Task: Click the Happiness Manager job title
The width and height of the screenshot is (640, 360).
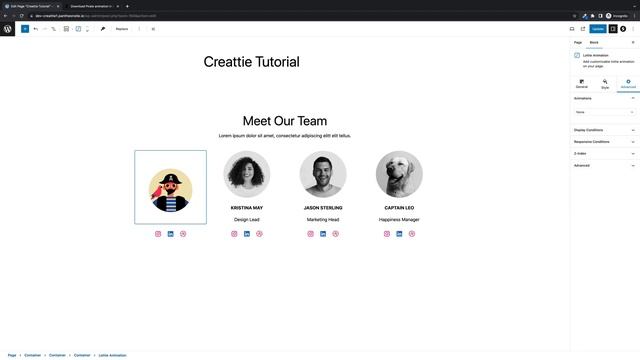Action: tap(399, 220)
